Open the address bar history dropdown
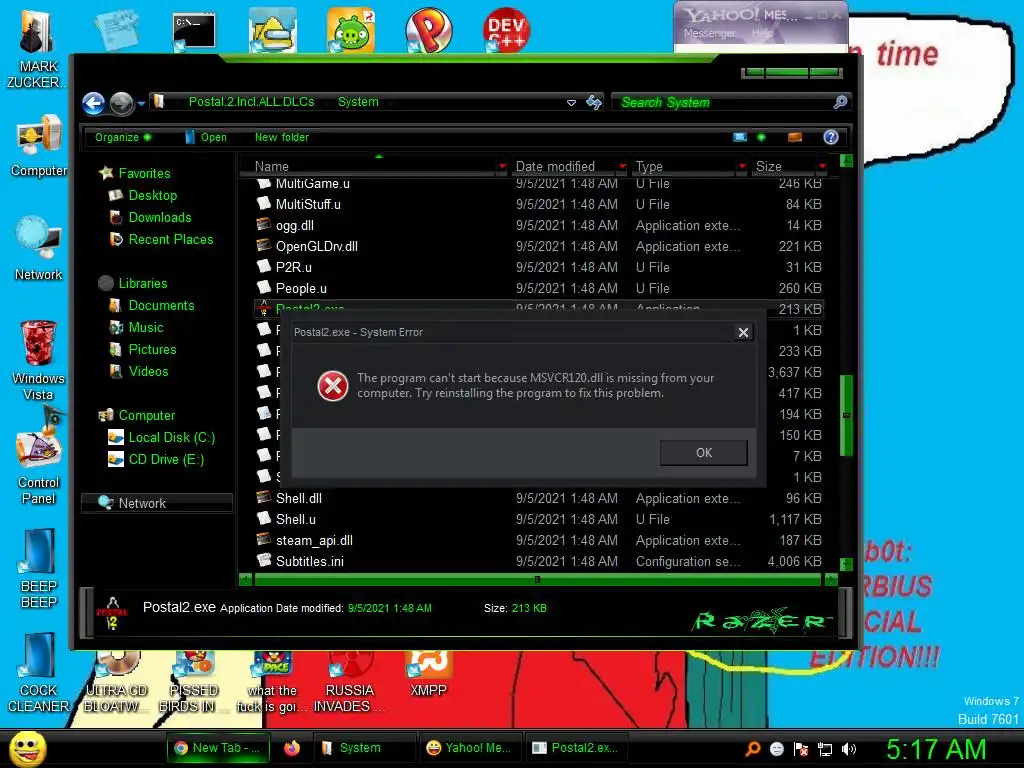This screenshot has height=768, width=1024. (571, 103)
